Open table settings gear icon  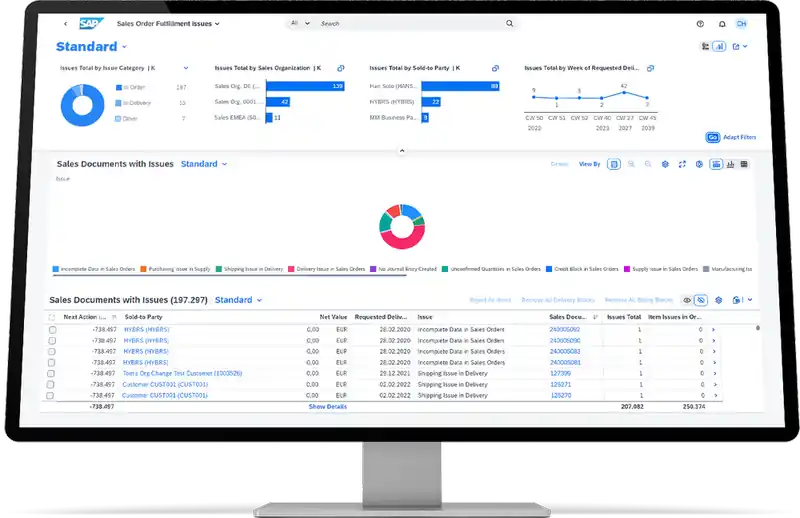tap(718, 299)
